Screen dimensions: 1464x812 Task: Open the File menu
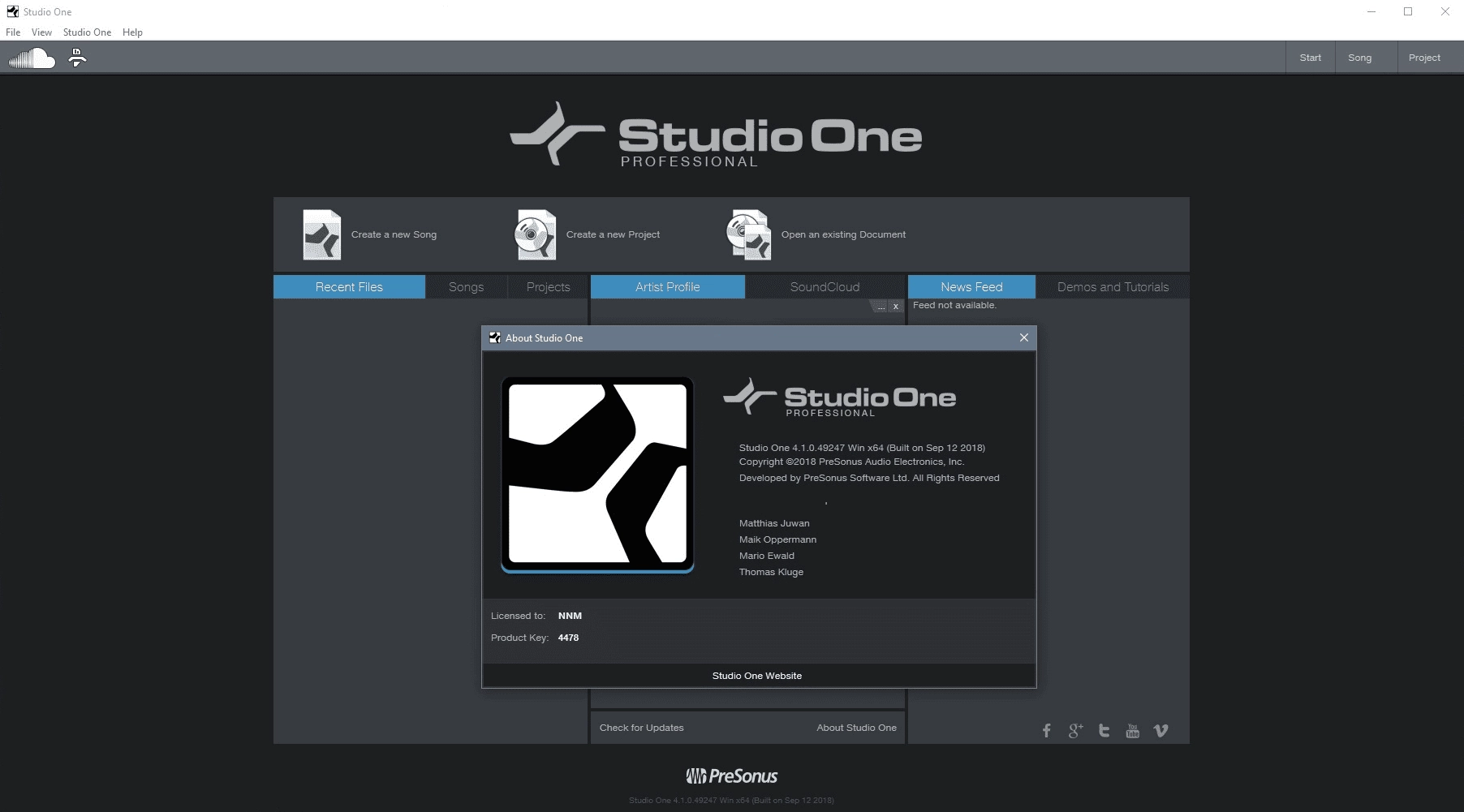(13, 32)
